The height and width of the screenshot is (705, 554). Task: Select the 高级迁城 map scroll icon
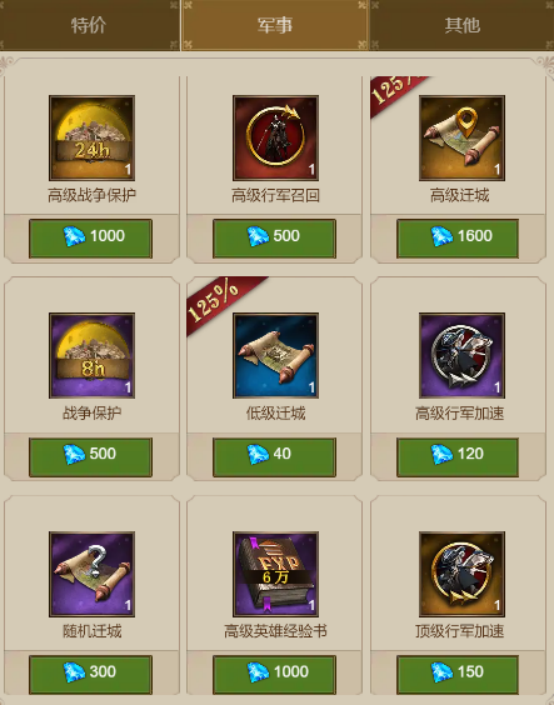[462, 138]
